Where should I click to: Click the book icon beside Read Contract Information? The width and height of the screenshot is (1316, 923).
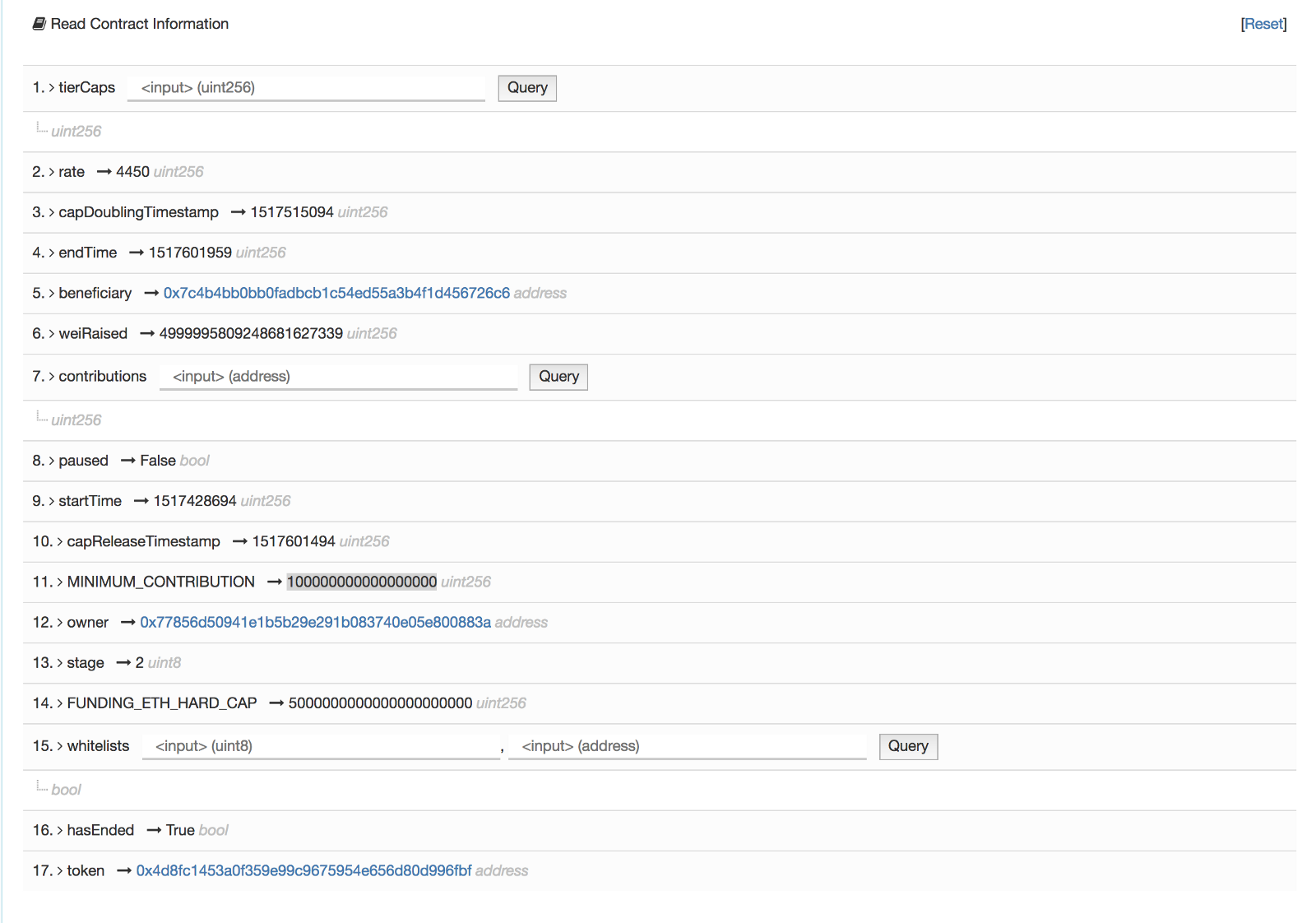pyautogui.click(x=39, y=24)
